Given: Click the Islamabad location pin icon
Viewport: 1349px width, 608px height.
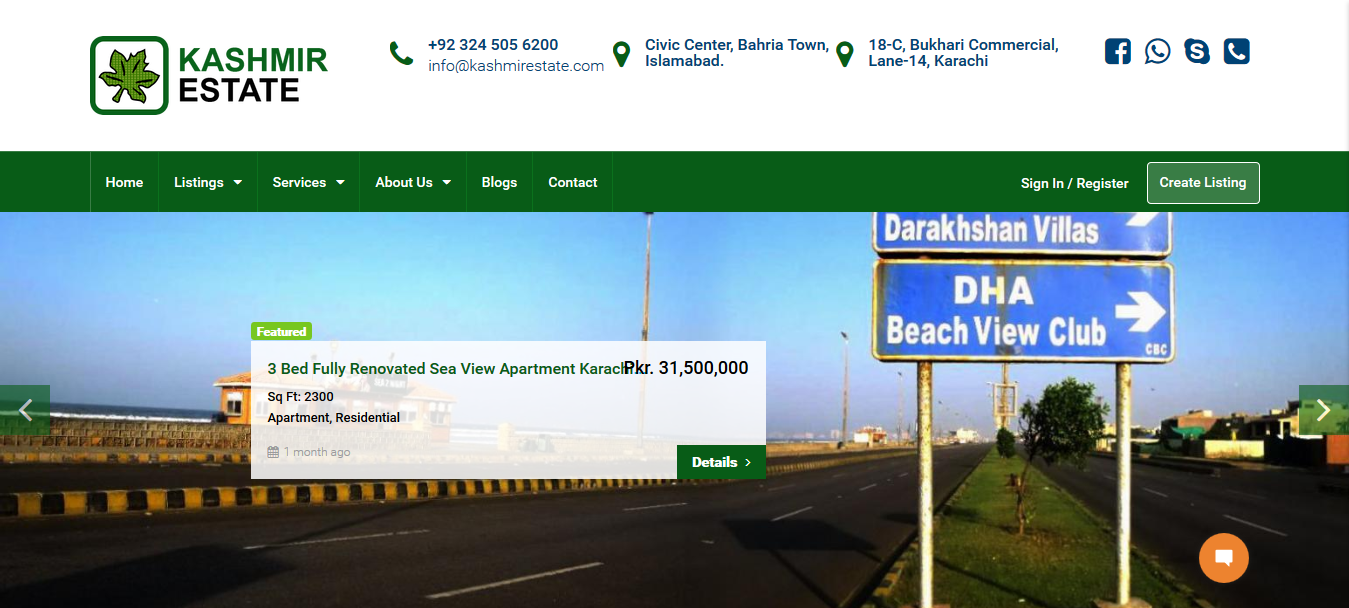Looking at the screenshot, I should (x=621, y=54).
